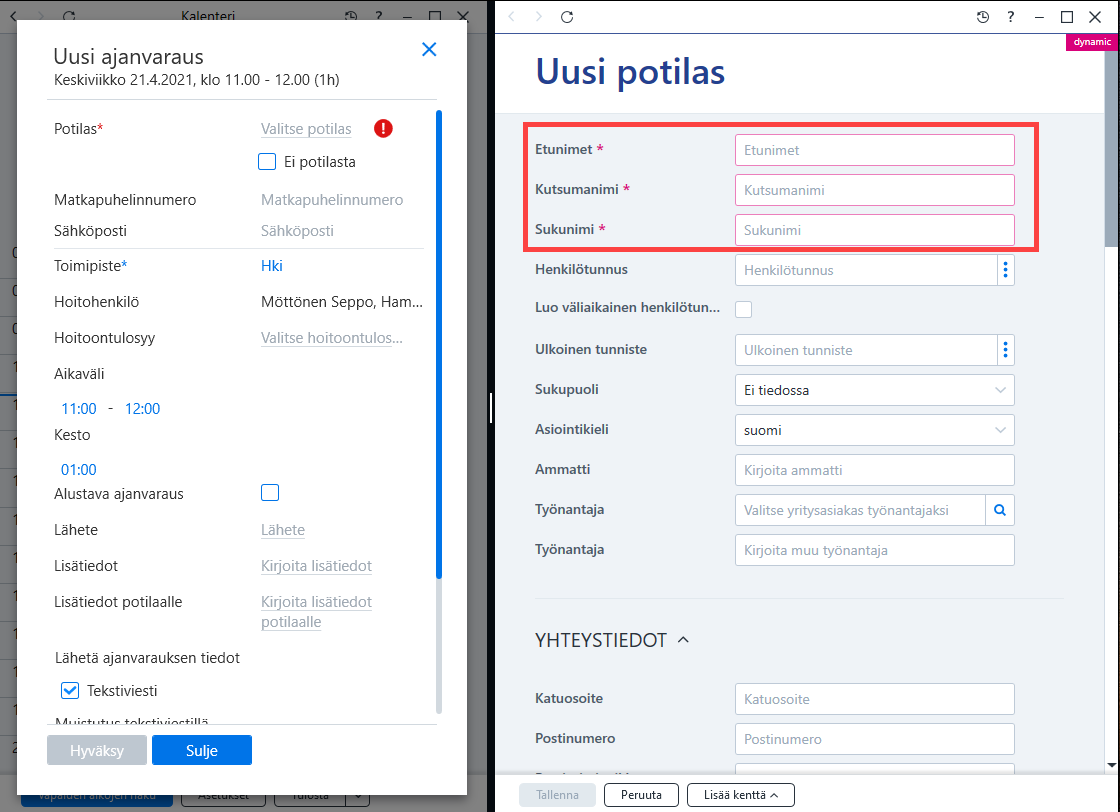
Task: Open help question mark in Uusi potilas window
Action: (x=1011, y=16)
